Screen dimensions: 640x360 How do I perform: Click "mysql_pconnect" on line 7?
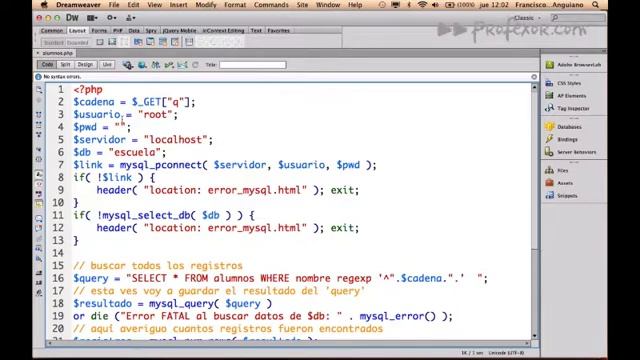(x=161, y=165)
